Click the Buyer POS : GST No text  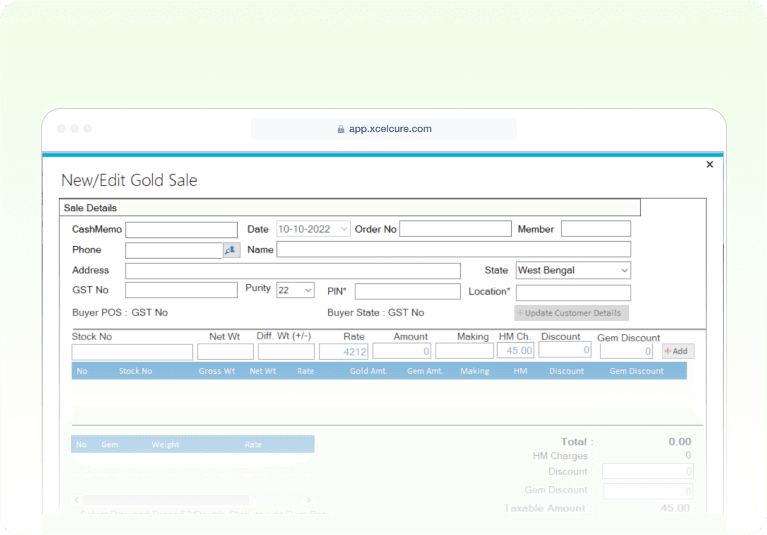(x=120, y=312)
